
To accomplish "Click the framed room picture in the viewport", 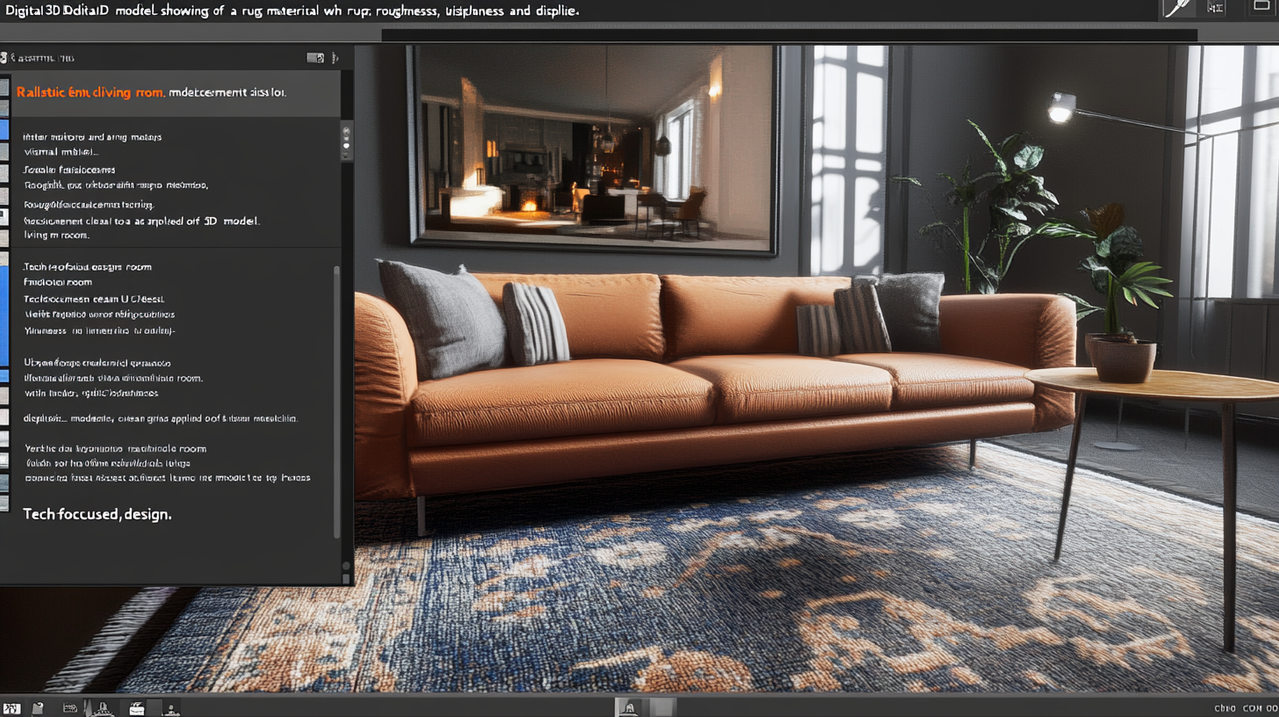I will tap(594, 149).
